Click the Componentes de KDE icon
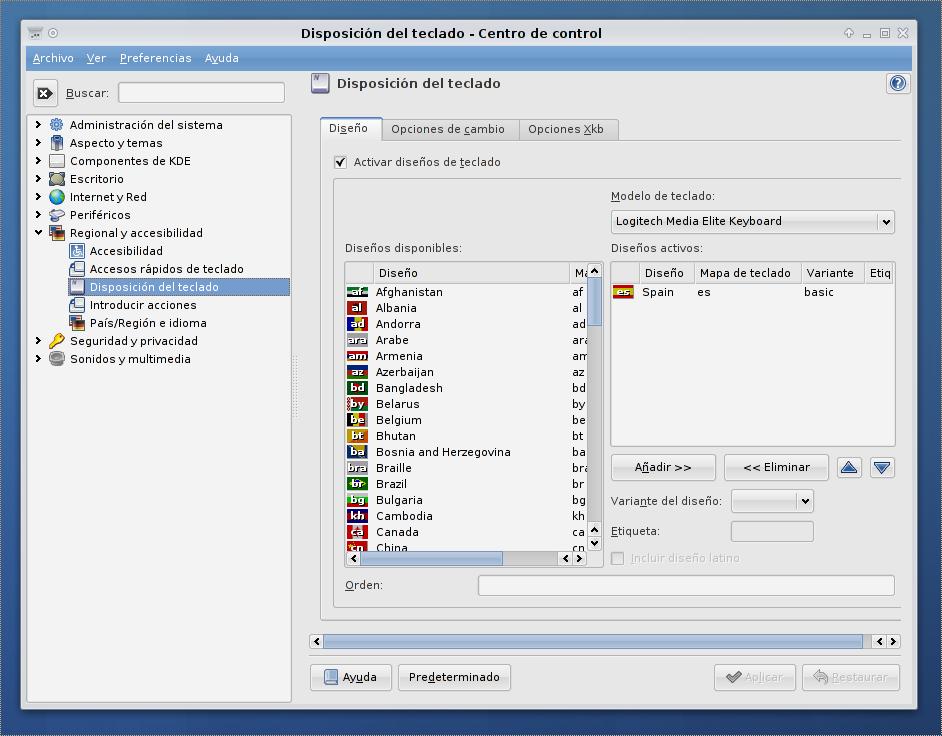The height and width of the screenshot is (736, 942). (x=56, y=161)
